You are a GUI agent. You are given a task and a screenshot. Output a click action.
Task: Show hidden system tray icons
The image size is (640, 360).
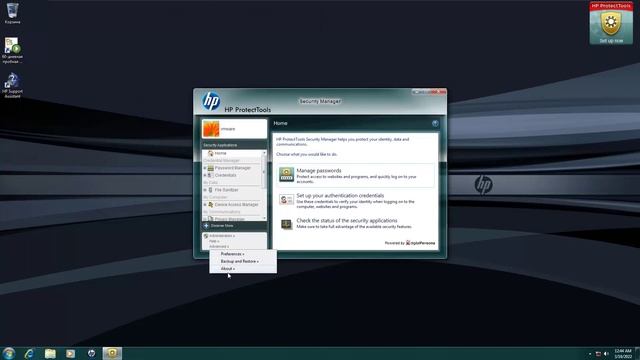pos(590,354)
